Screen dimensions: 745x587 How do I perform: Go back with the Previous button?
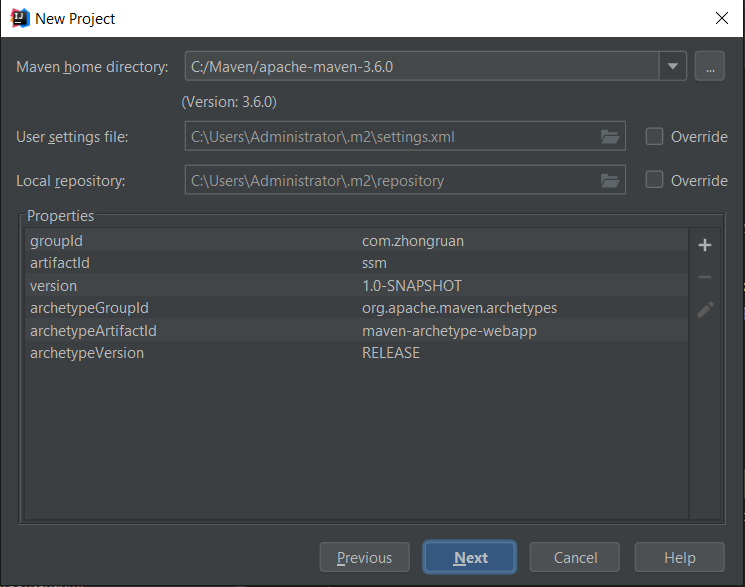coord(364,558)
